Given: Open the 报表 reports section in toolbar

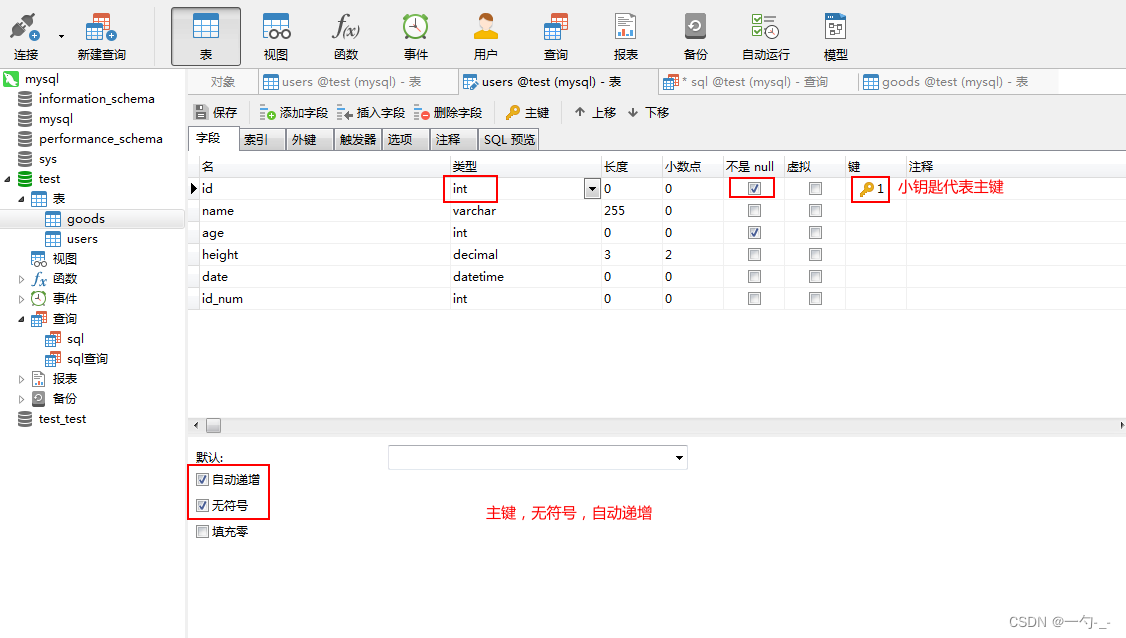Looking at the screenshot, I should tap(625, 36).
